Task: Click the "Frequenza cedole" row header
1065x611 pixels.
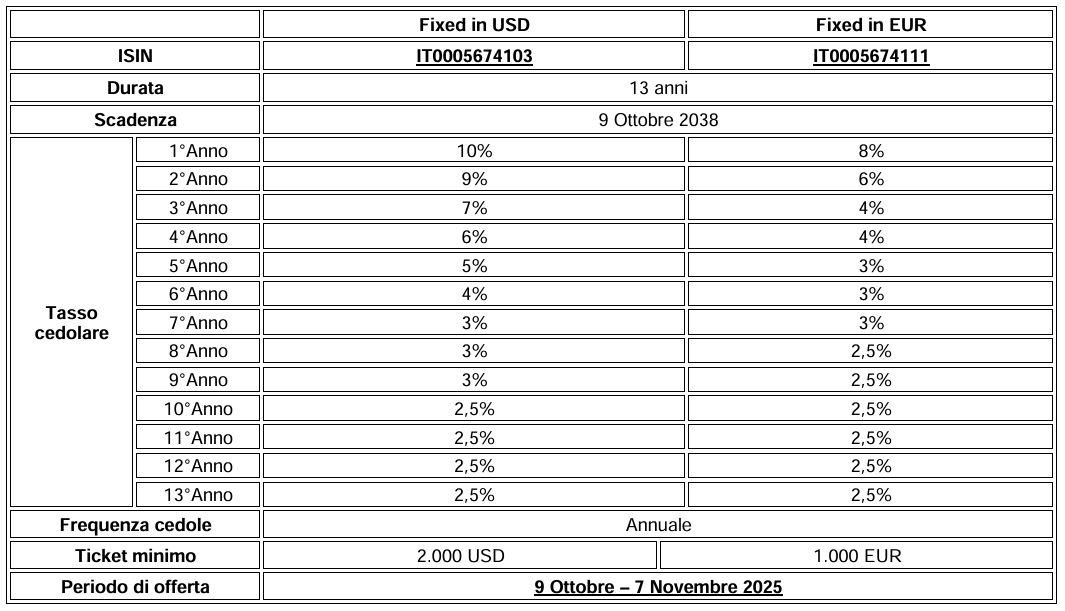Action: click(x=135, y=525)
